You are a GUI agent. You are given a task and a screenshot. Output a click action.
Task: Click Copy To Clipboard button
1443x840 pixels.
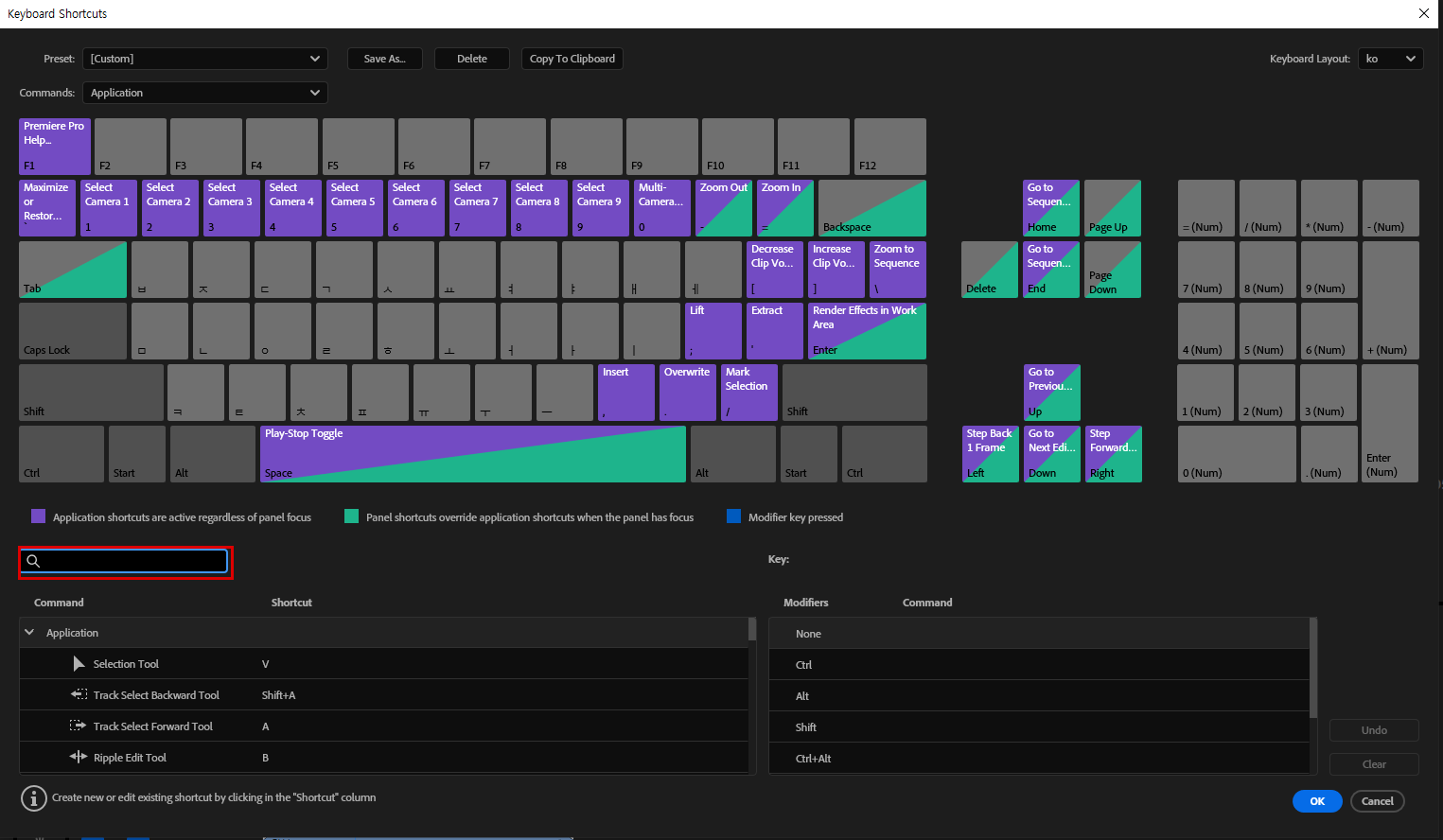click(572, 59)
